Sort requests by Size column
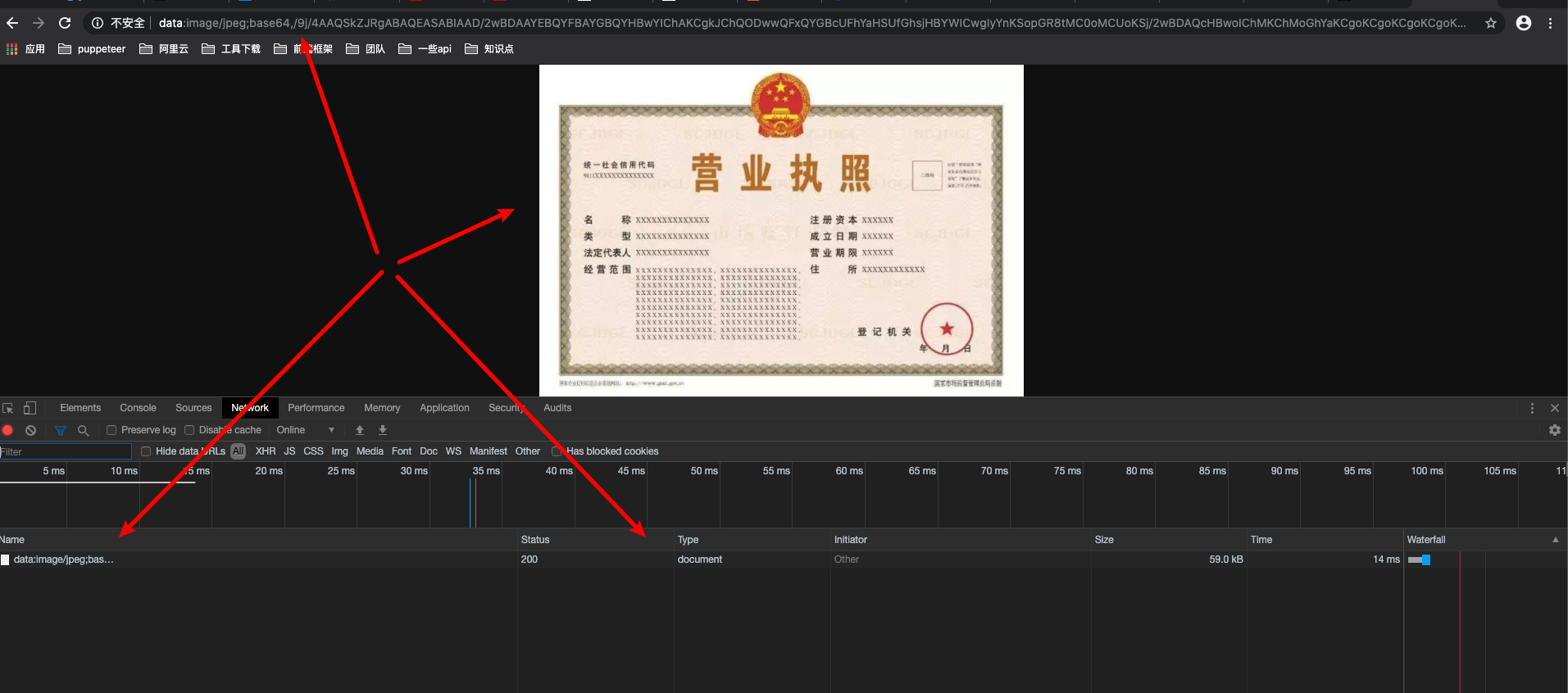The height and width of the screenshot is (693, 1568). 1169,540
